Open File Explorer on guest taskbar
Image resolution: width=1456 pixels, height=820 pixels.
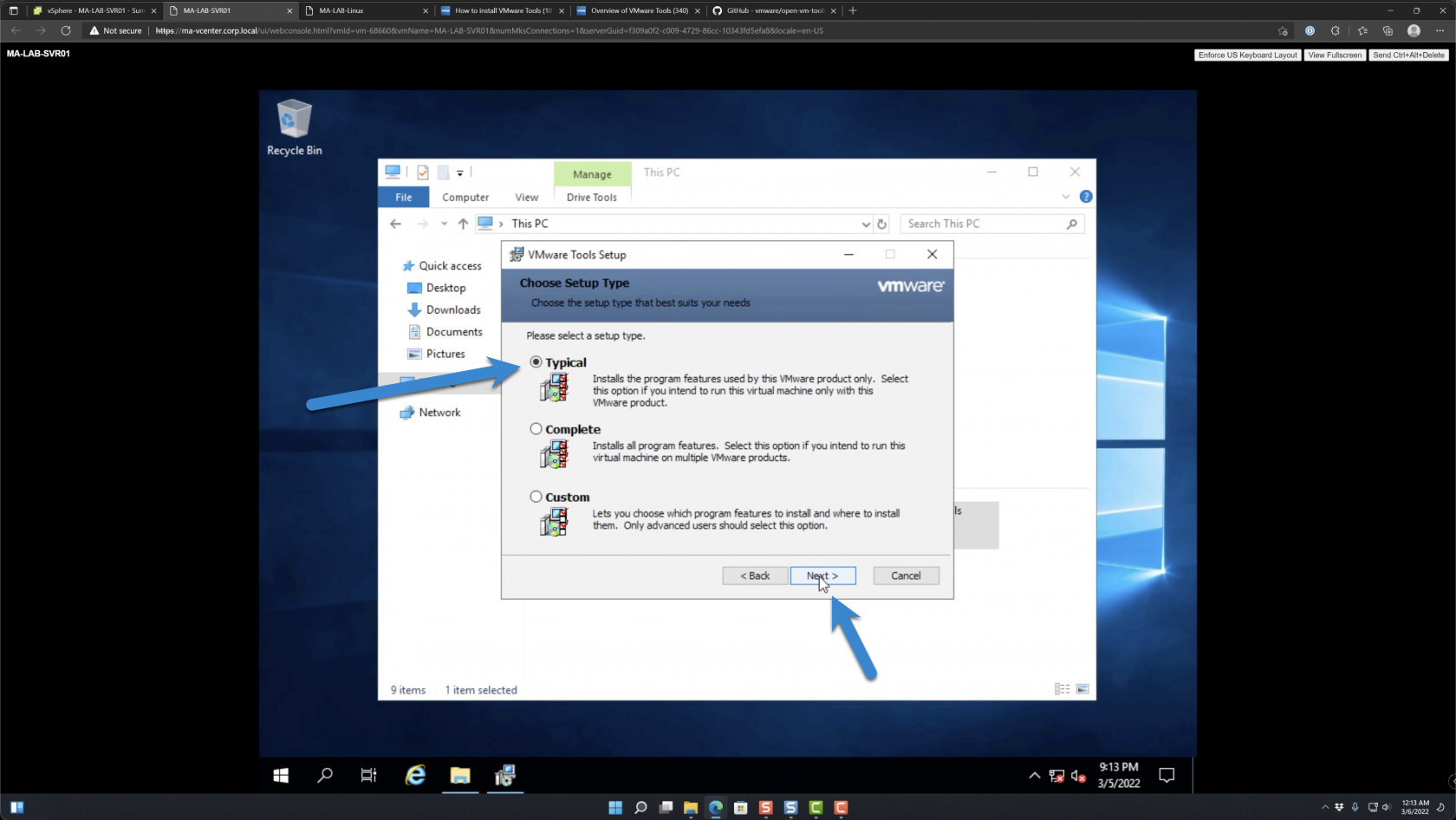pos(460,776)
